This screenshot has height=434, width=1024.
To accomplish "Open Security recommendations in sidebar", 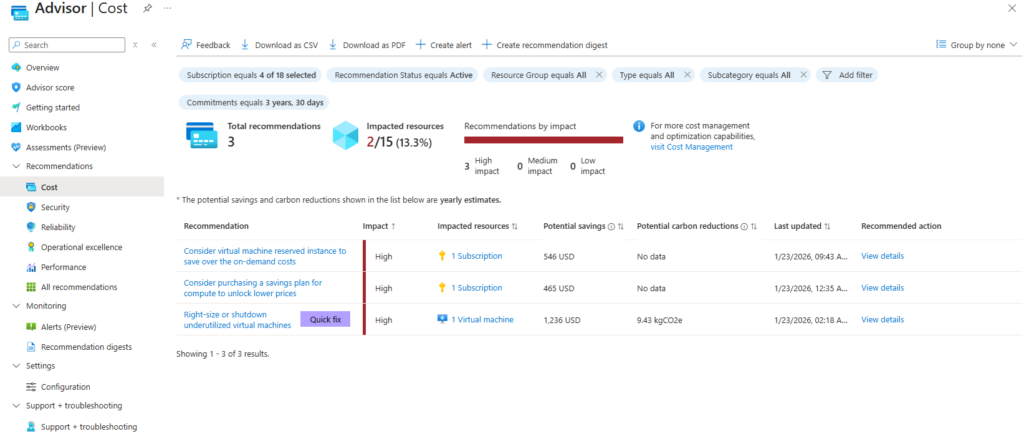I will tap(55, 207).
